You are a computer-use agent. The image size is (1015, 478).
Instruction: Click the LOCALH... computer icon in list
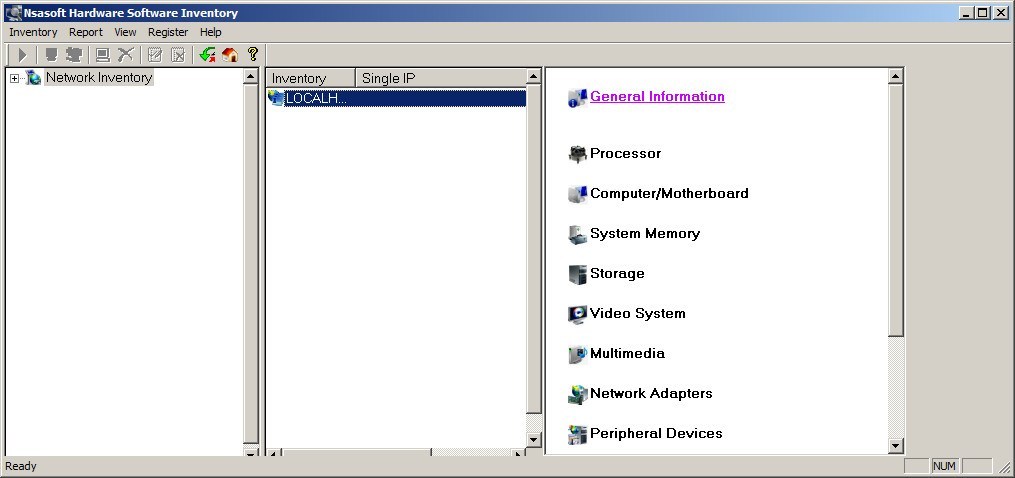pos(276,98)
